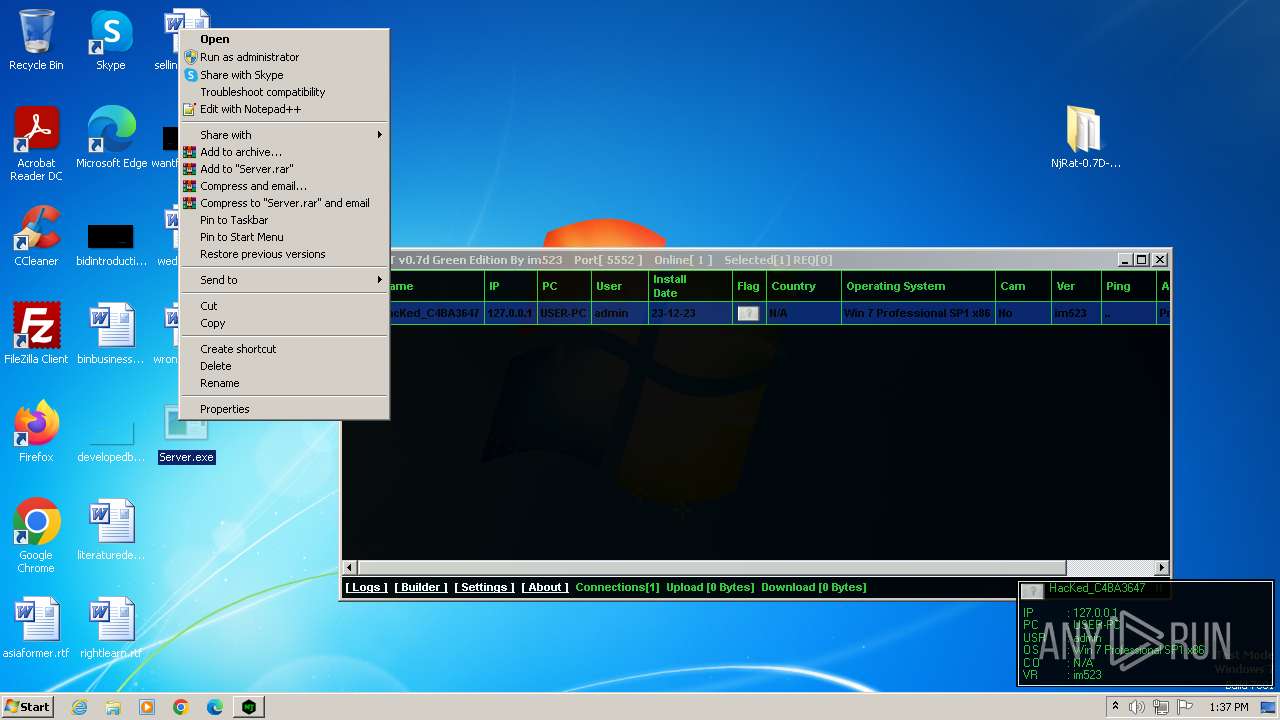Select Delete in context menu

284,366
